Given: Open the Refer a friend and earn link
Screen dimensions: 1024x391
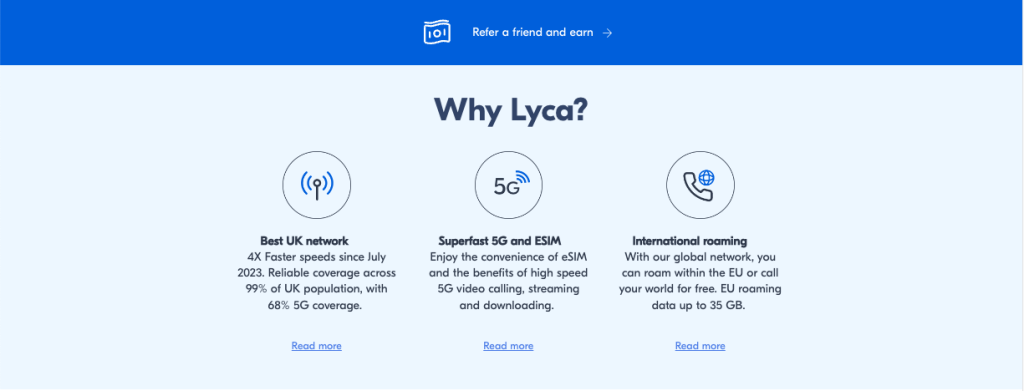Looking at the screenshot, I should pyautogui.click(x=533, y=32).
